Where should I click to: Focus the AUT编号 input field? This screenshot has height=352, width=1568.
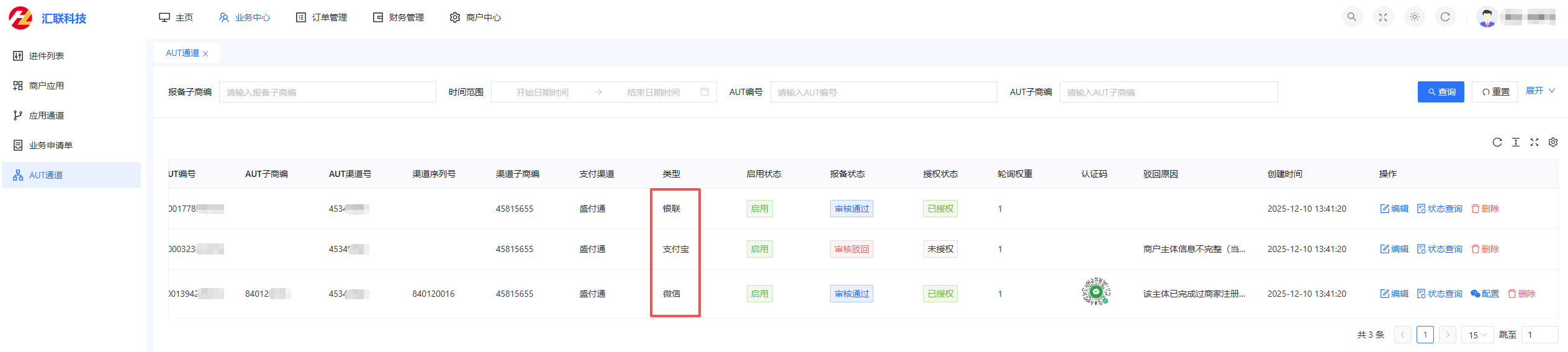(884, 92)
